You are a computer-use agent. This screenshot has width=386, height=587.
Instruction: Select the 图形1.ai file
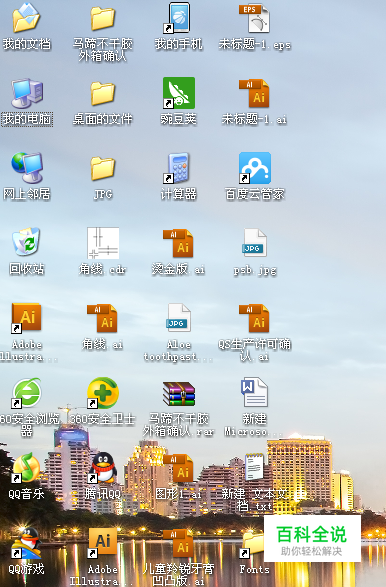point(178,468)
